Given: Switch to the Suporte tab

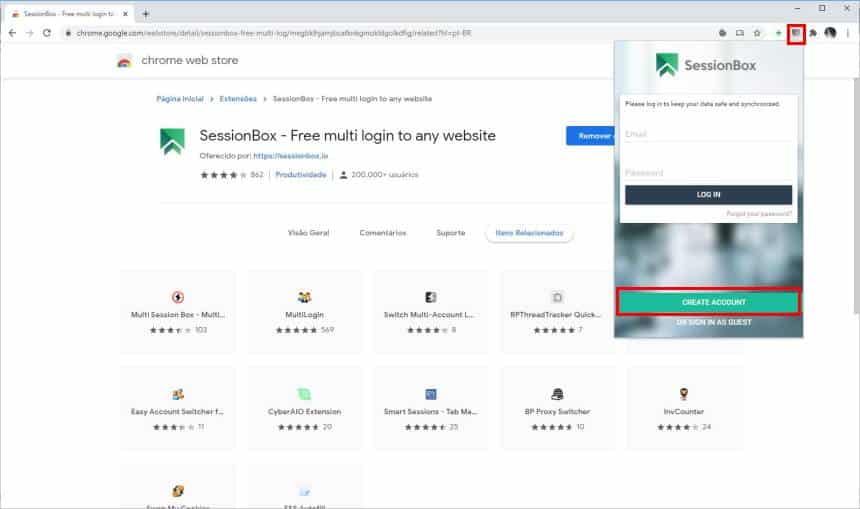Looking at the screenshot, I should (x=451, y=233).
